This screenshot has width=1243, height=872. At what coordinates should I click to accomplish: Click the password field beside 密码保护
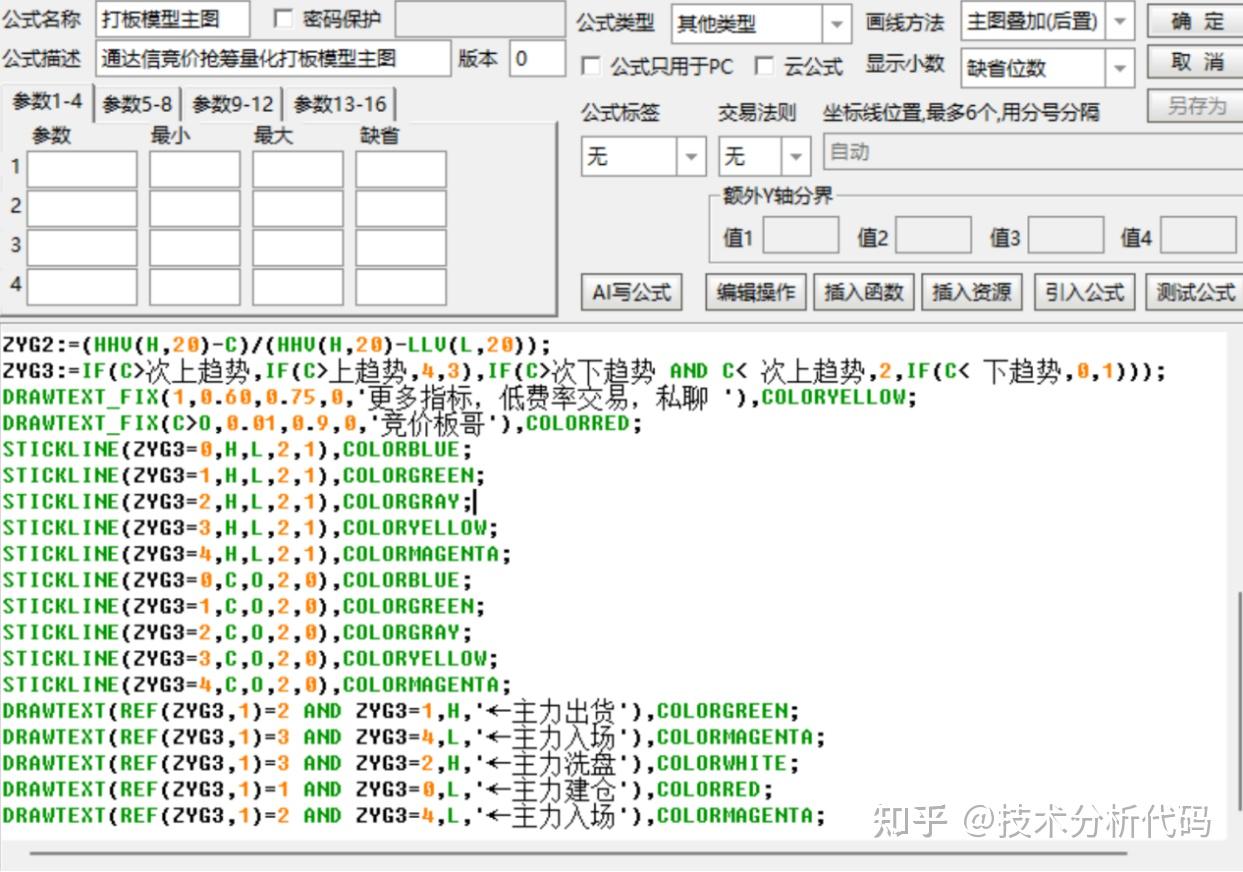click(x=479, y=19)
